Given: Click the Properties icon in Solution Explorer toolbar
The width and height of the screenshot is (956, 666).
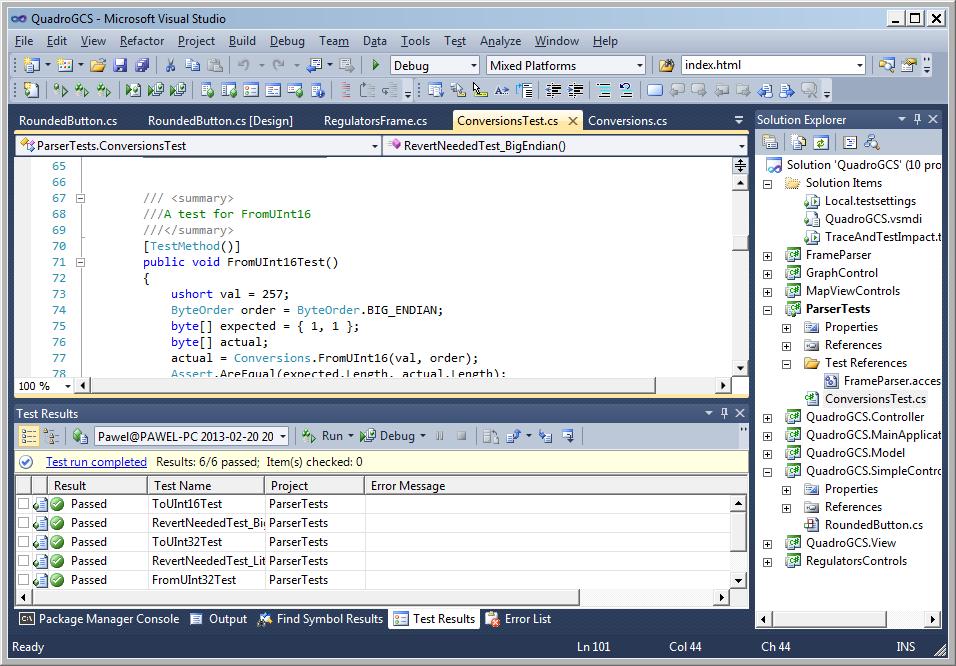Looking at the screenshot, I should pos(770,143).
